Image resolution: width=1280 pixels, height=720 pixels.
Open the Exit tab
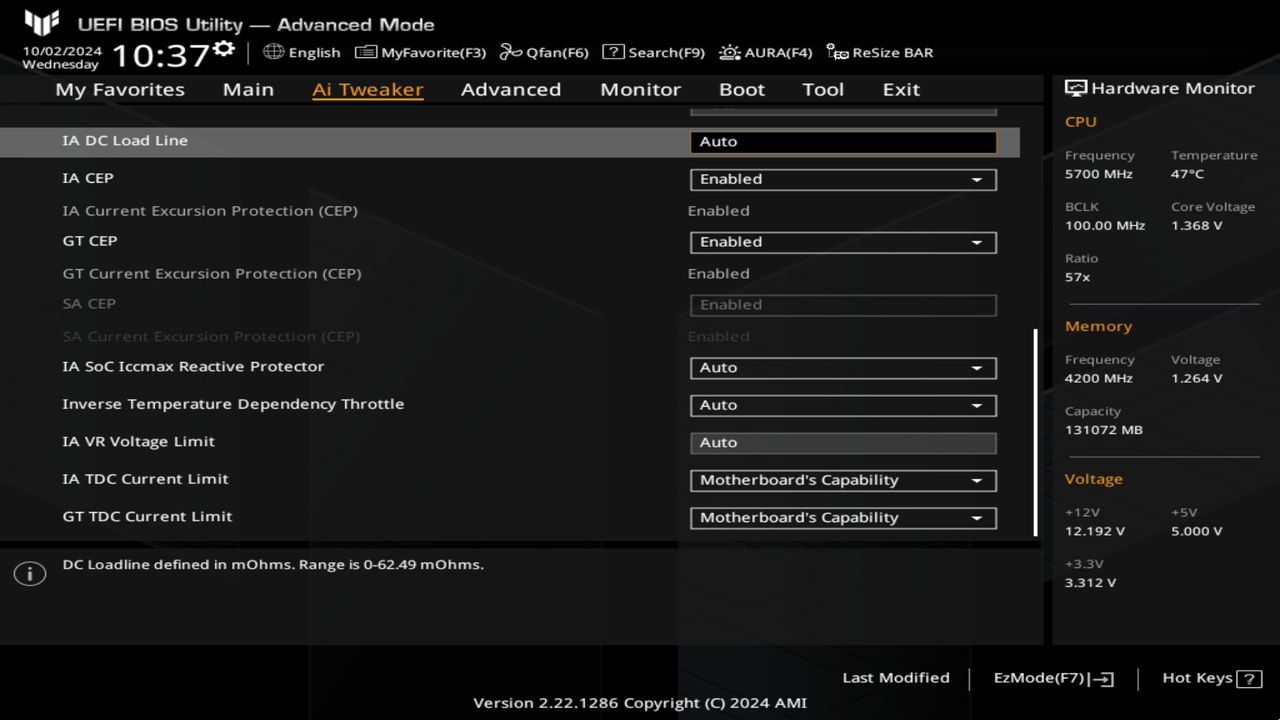(901, 90)
